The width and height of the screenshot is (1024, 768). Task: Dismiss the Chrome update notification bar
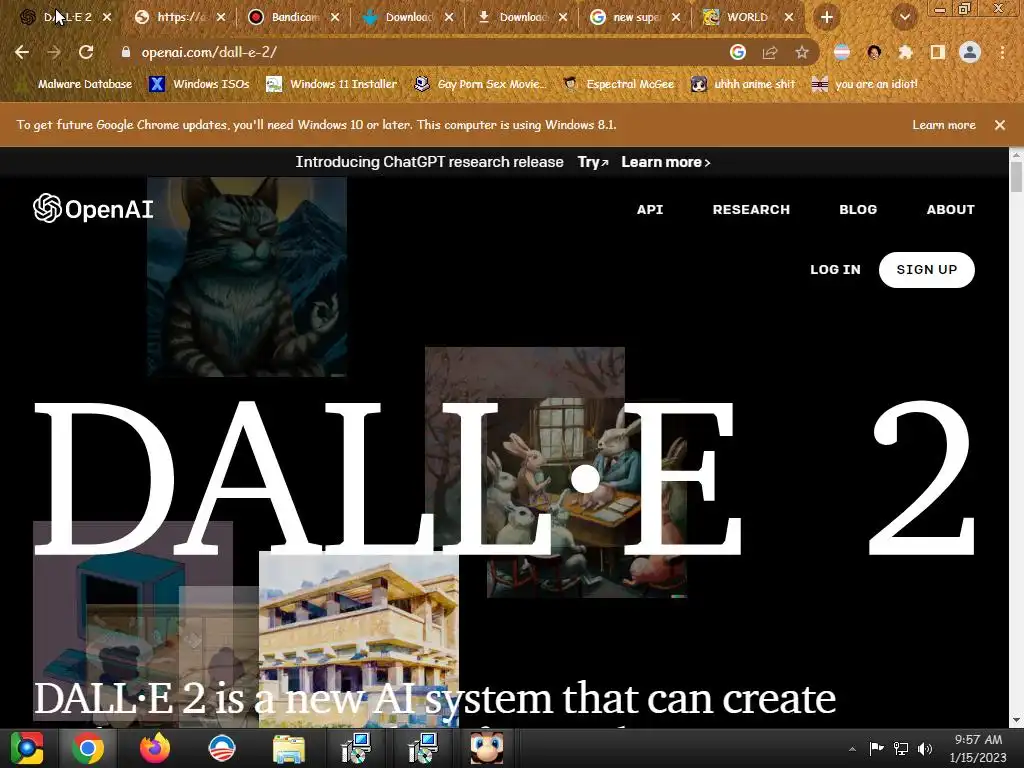(1000, 125)
